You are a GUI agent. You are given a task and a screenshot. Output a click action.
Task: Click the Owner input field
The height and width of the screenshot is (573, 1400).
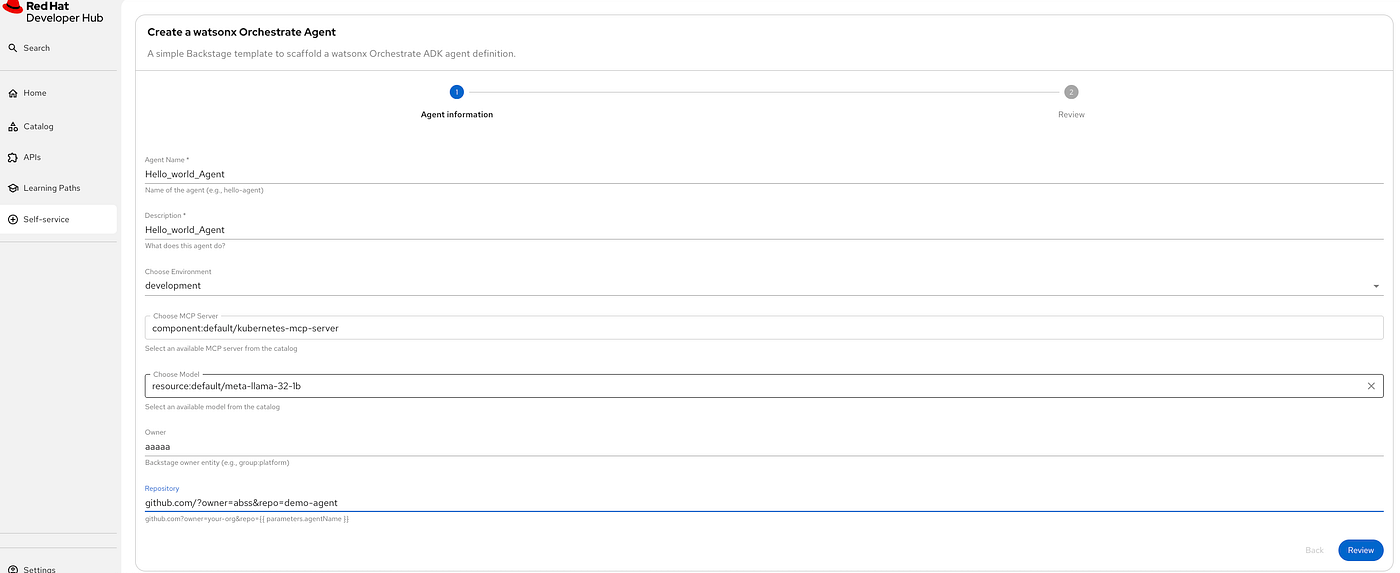[764, 447]
